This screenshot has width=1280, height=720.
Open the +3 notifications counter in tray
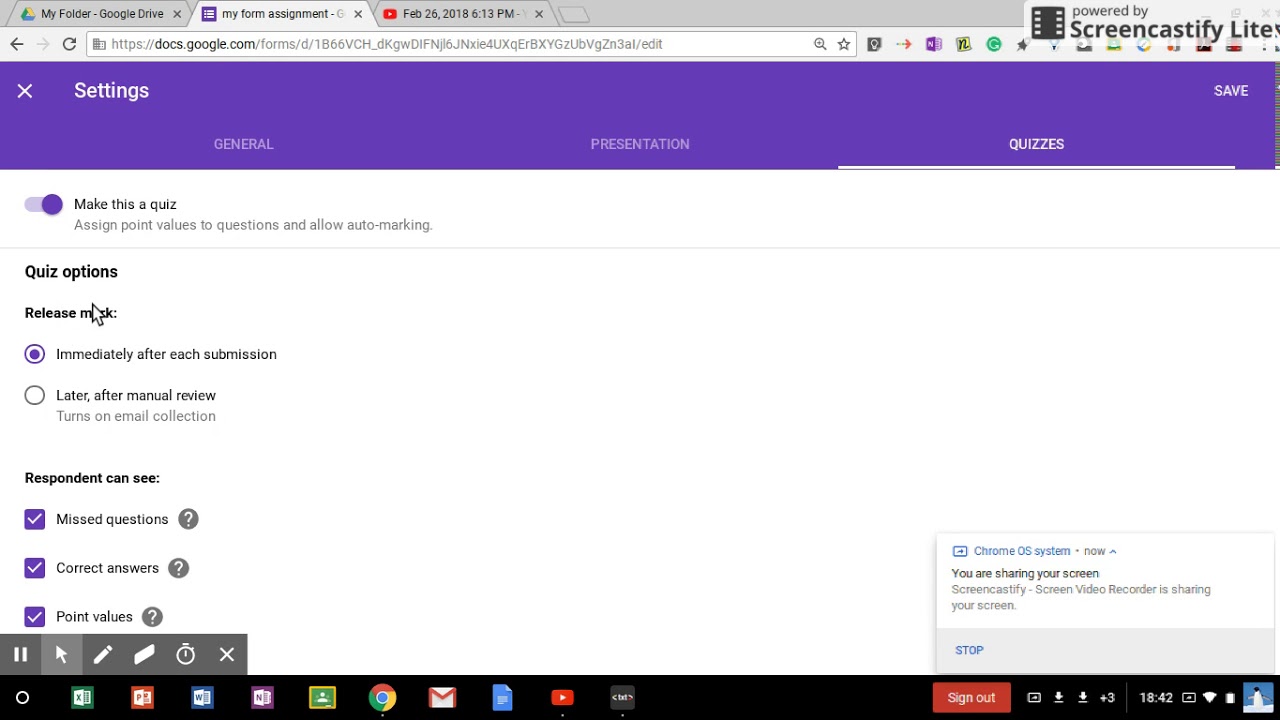(x=1107, y=698)
